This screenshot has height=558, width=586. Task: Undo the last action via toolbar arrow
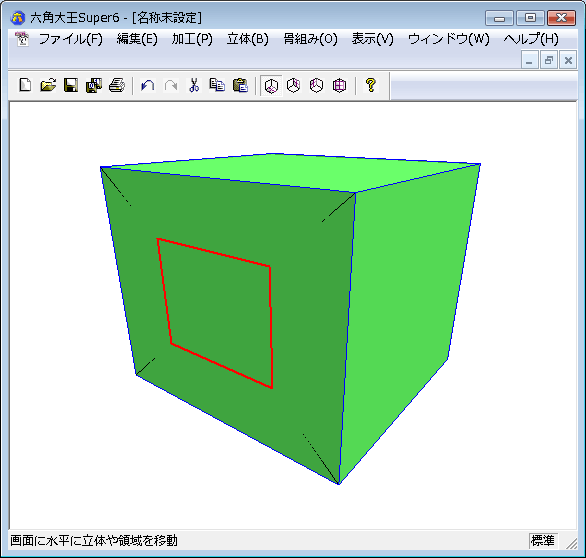148,85
